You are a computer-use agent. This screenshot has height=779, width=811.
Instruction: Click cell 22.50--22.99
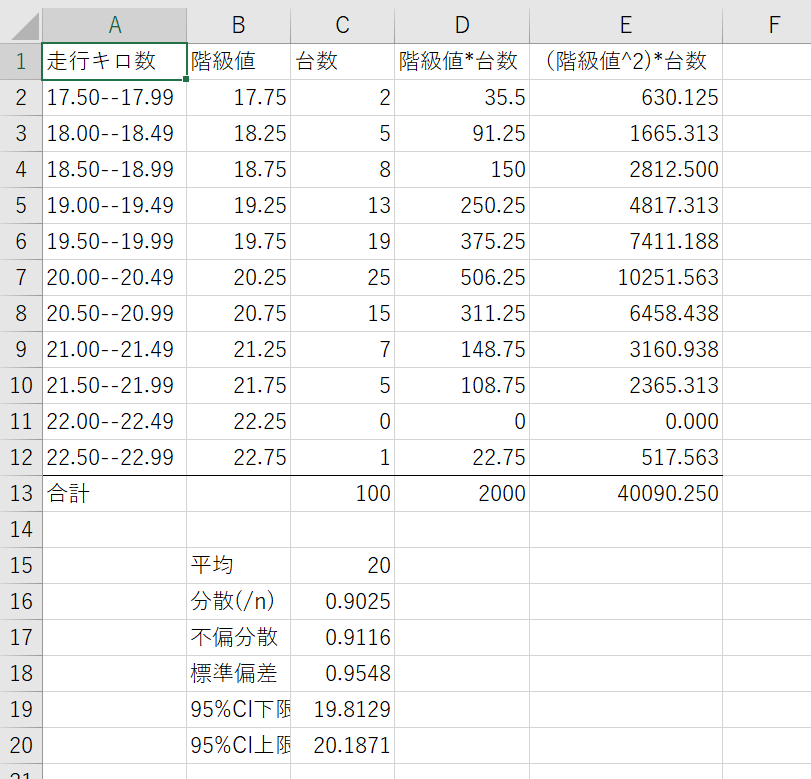point(114,458)
